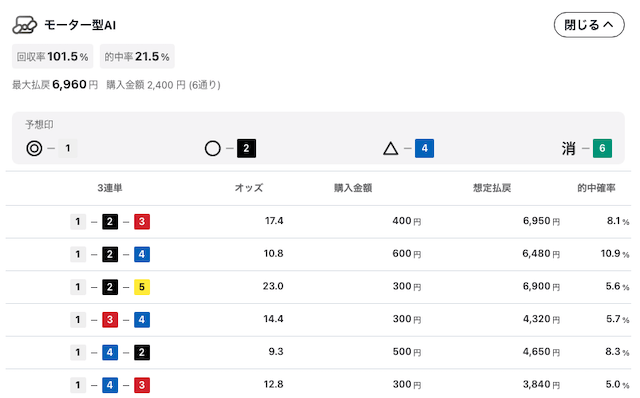Click the 600円 purchase amount
640x398 pixels.
coord(407,253)
